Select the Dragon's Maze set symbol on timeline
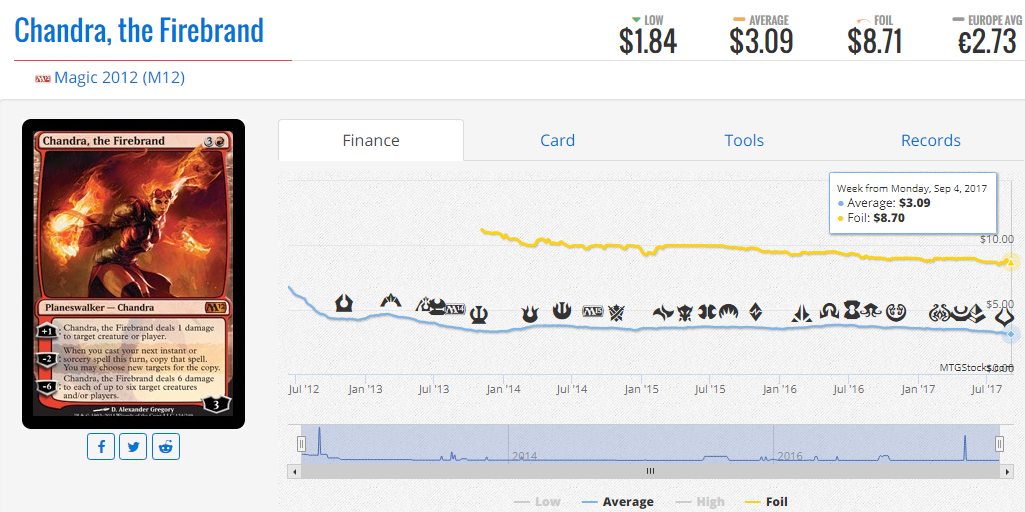The width and height of the screenshot is (1025, 512). pyautogui.click(x=423, y=305)
